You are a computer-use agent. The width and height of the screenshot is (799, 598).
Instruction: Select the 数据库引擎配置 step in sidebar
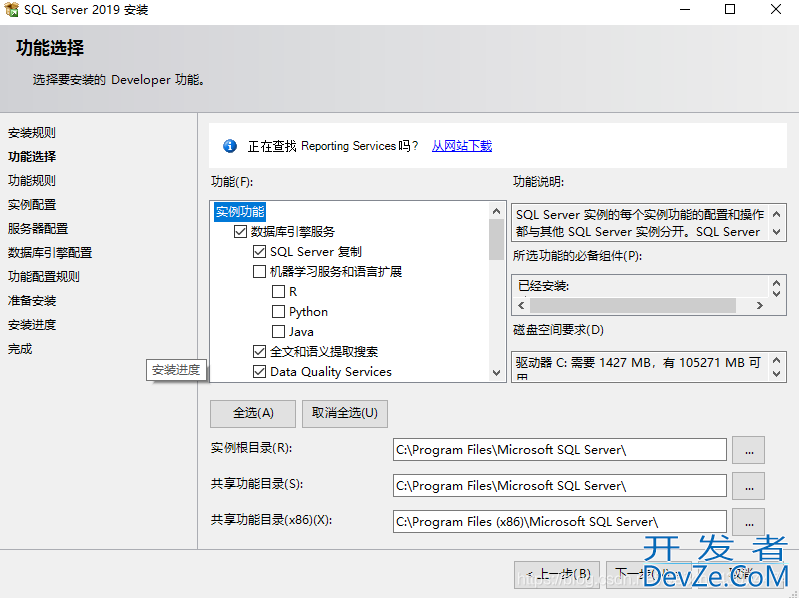coord(49,252)
